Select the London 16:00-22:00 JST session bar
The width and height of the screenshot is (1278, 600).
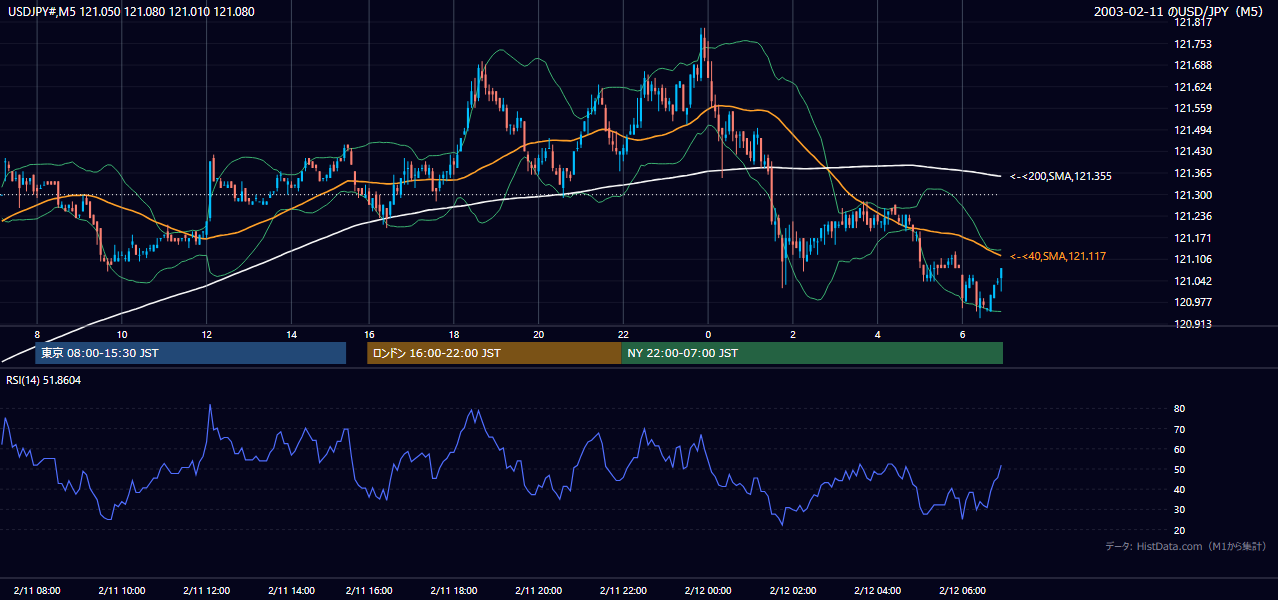click(494, 353)
